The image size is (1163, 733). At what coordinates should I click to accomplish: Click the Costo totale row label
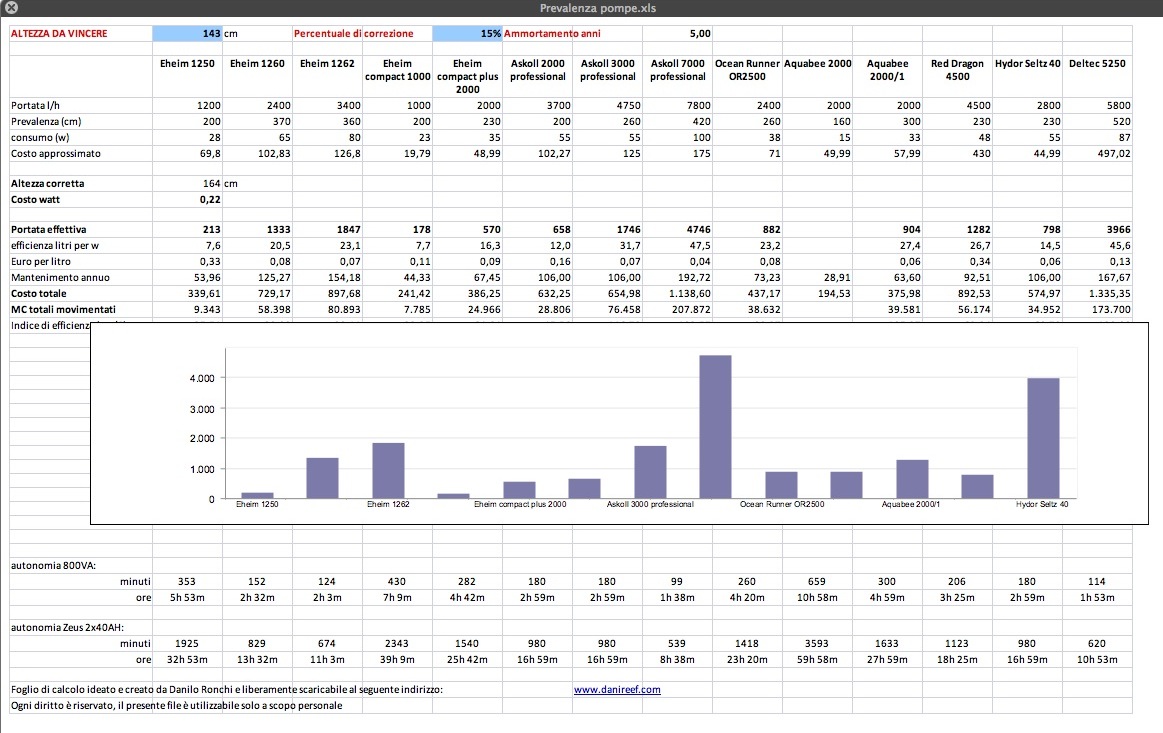(39, 294)
